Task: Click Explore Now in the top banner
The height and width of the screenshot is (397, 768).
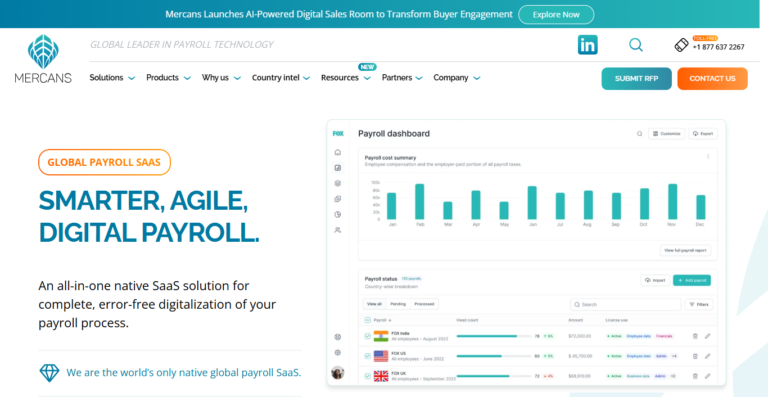Action: click(x=556, y=15)
